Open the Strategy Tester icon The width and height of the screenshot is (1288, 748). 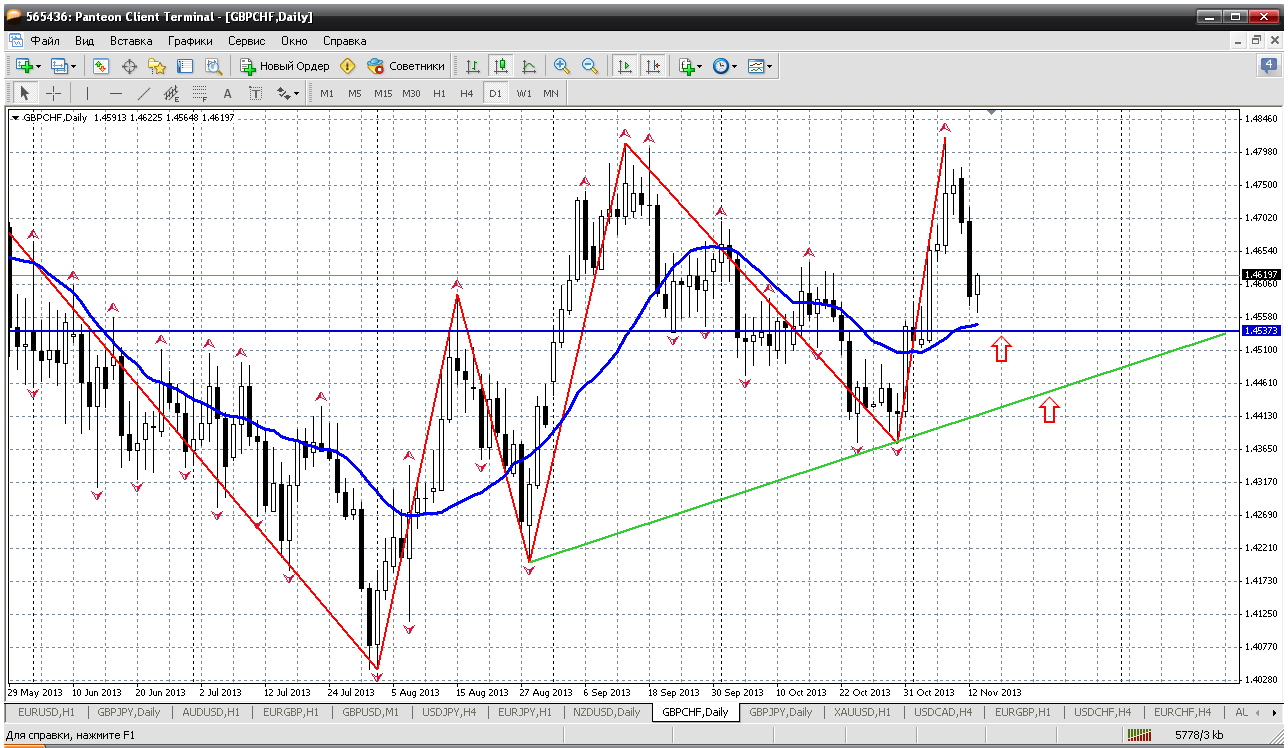213,66
